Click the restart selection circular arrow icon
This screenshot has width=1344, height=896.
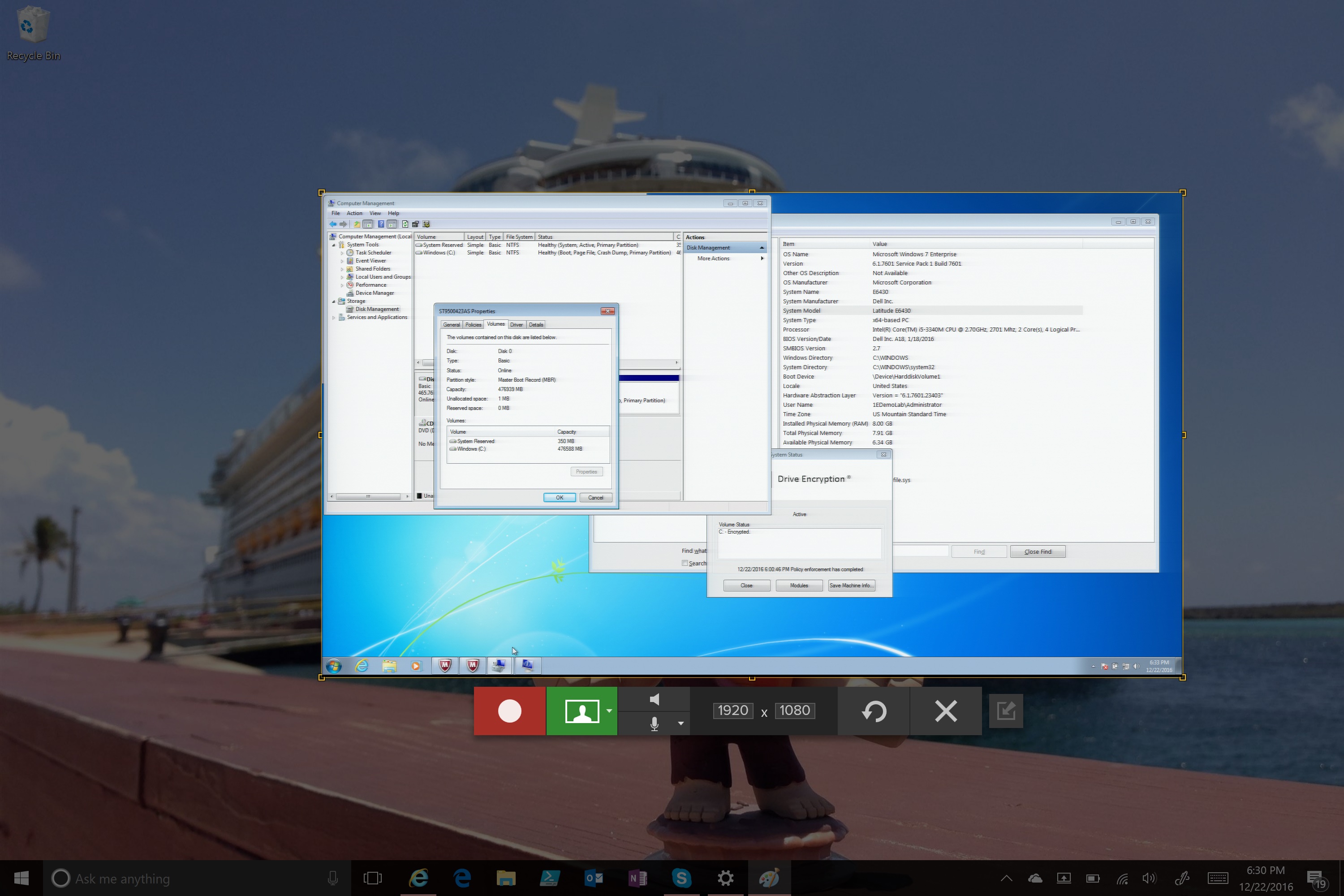874,711
